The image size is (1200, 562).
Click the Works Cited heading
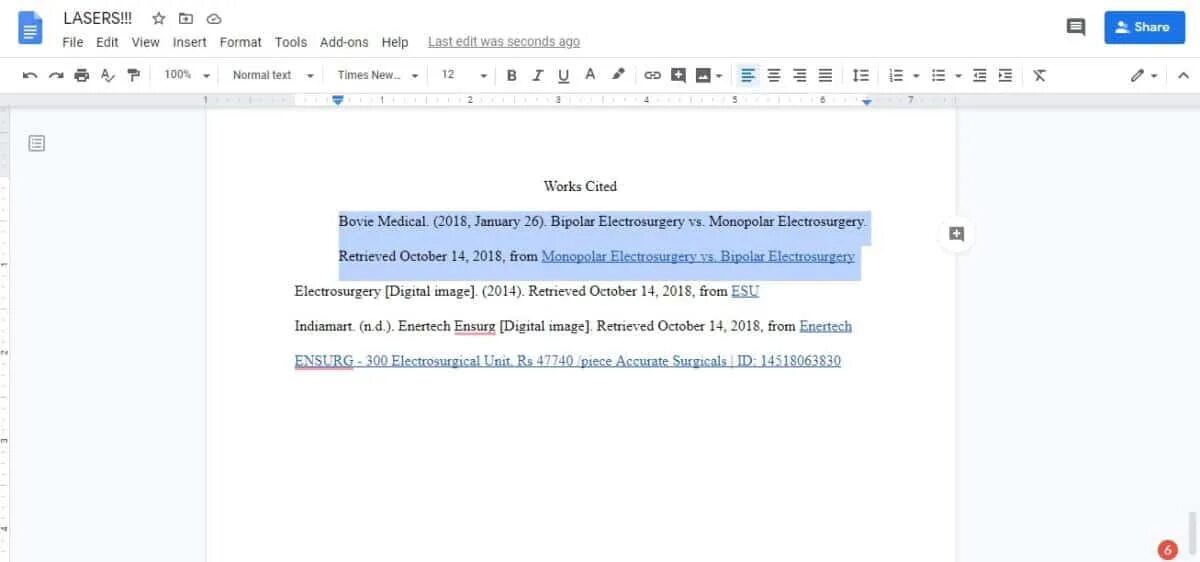click(580, 186)
